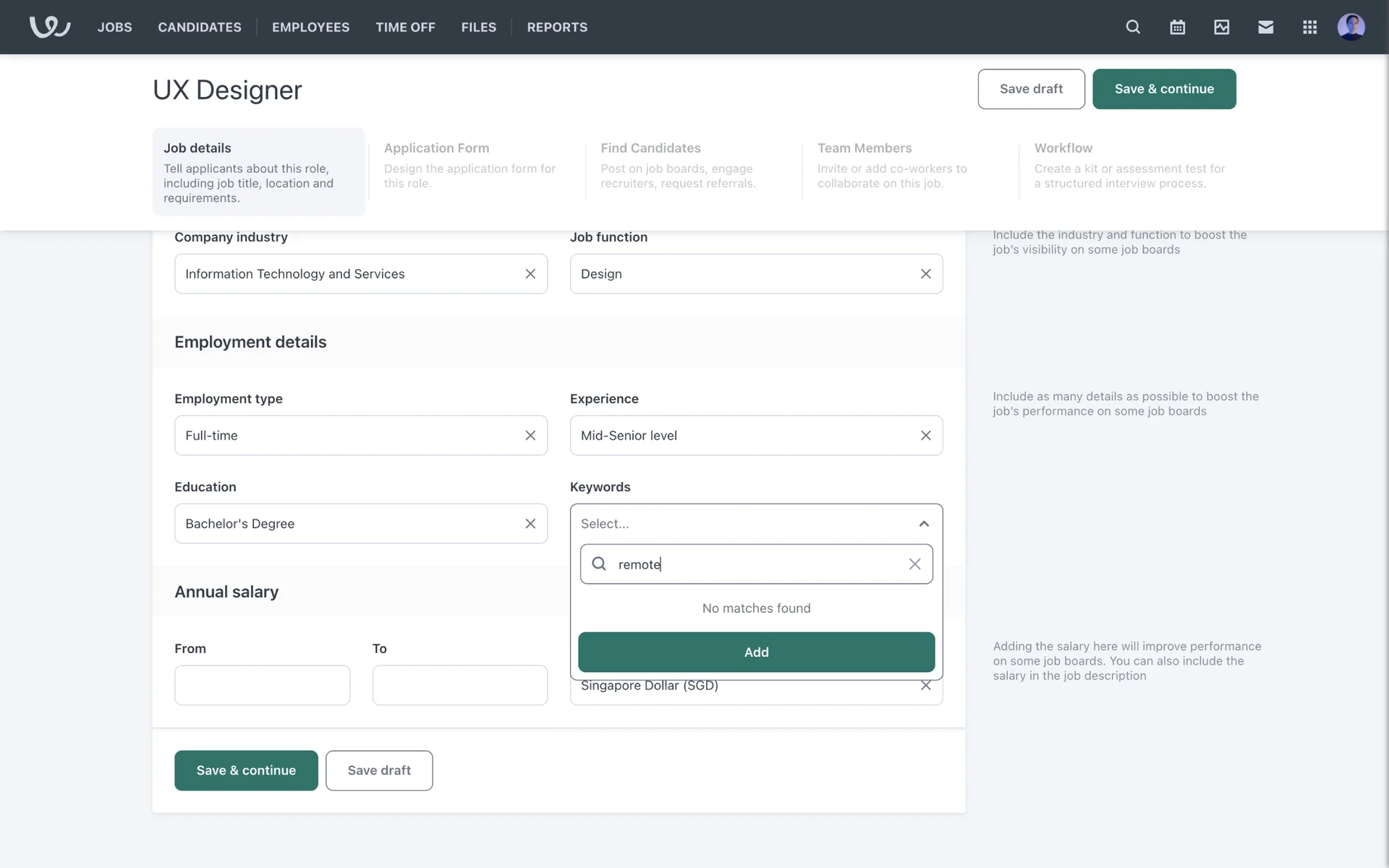Open the search icon in top bar
Image resolution: width=1389 pixels, height=868 pixels.
[1133, 27]
